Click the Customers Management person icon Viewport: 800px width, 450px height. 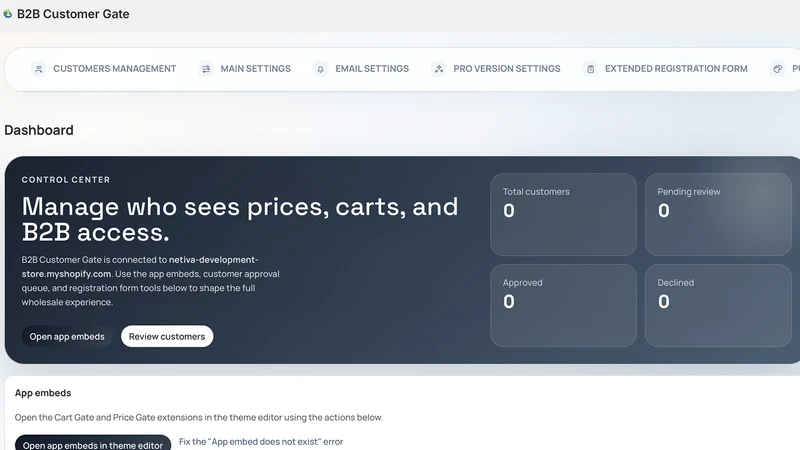(x=38, y=69)
